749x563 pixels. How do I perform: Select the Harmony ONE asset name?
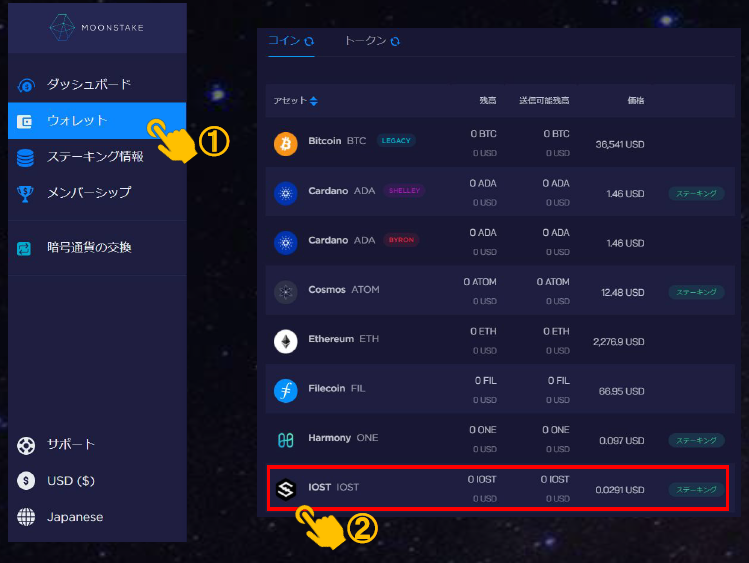(343, 437)
